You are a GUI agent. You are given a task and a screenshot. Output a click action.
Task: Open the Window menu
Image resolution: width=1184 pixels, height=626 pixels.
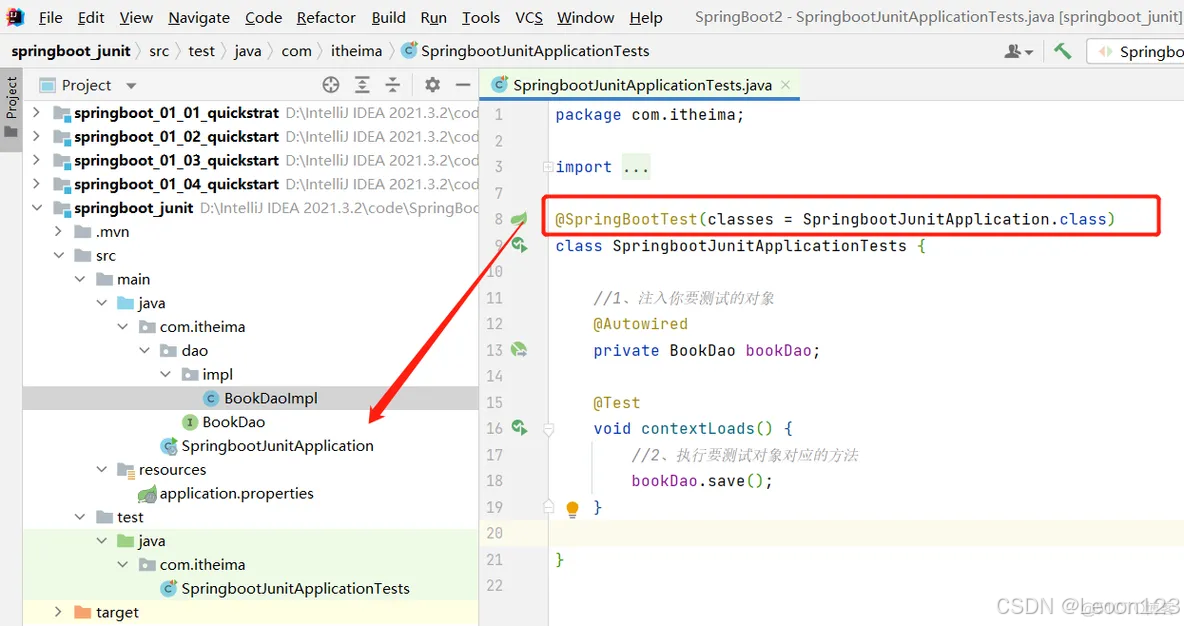tap(585, 17)
